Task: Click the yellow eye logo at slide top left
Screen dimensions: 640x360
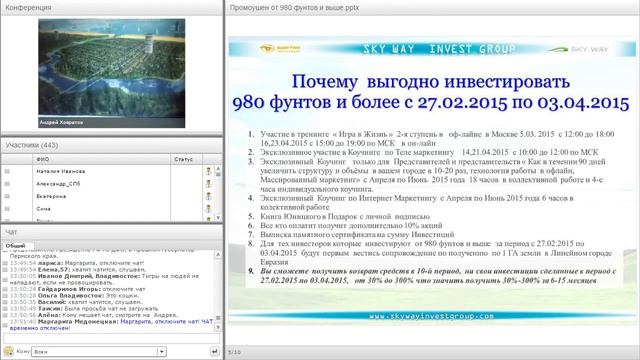Action: coord(280,49)
